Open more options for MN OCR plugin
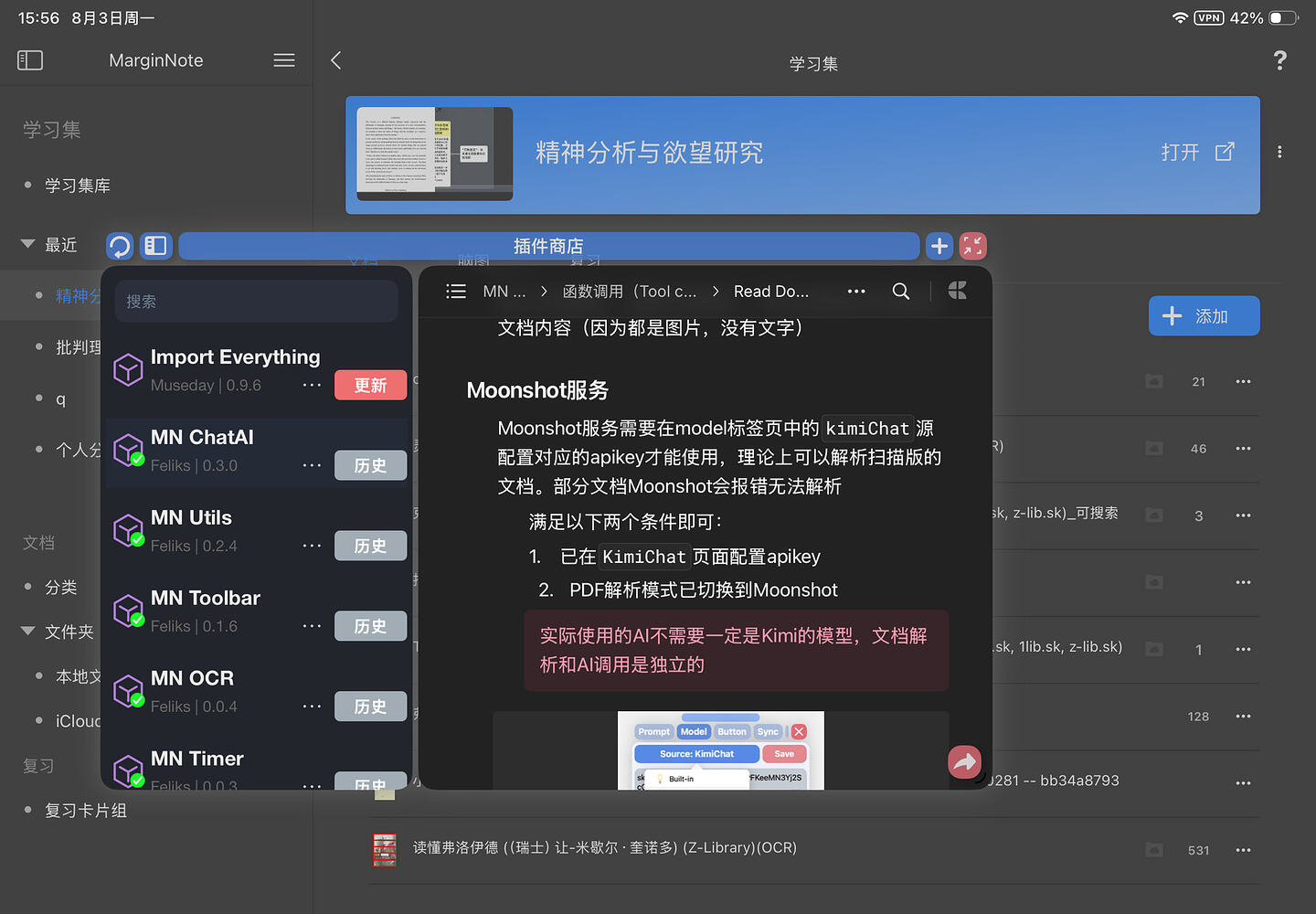 pos(312,707)
